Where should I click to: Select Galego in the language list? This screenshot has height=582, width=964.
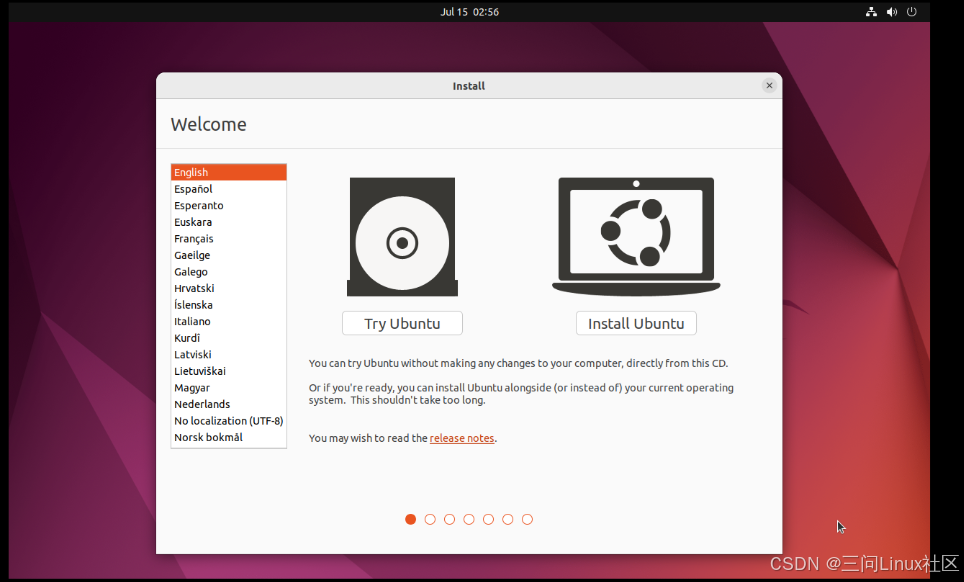click(229, 272)
